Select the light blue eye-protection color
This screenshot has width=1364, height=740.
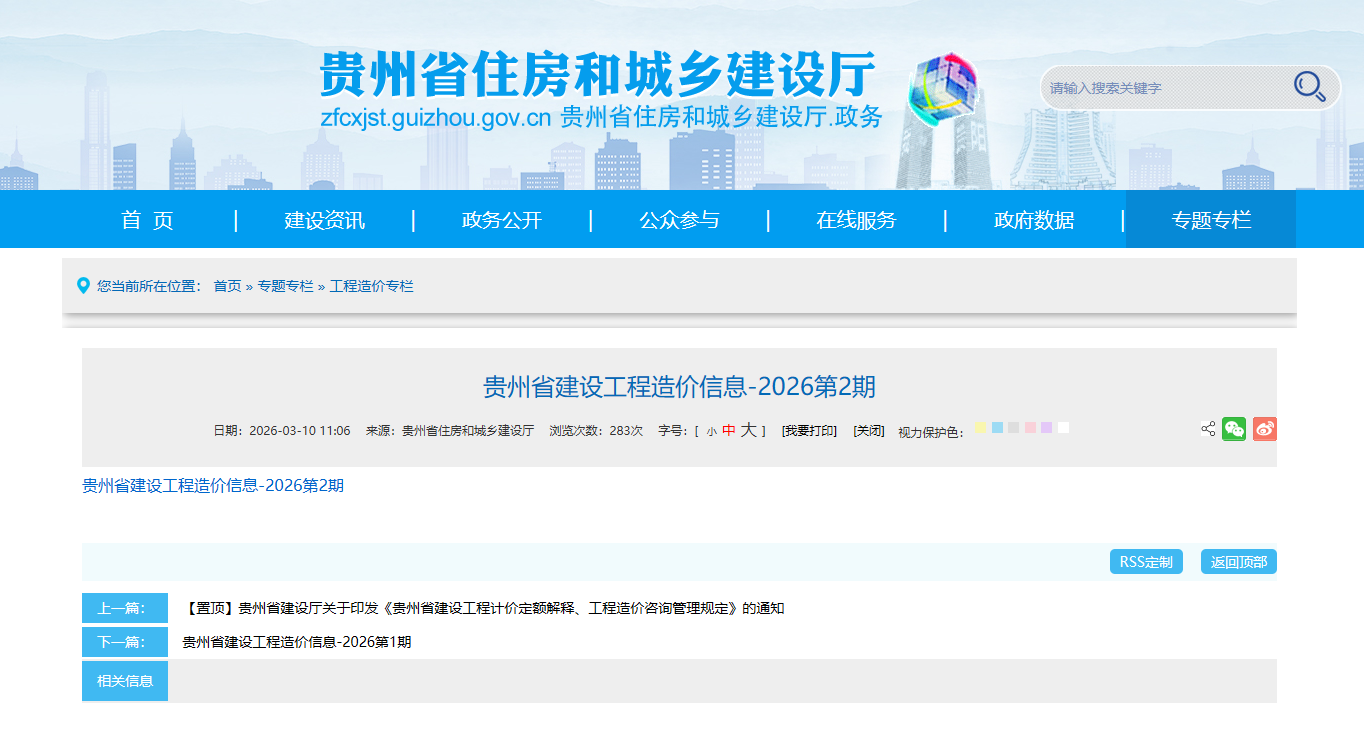[997, 428]
